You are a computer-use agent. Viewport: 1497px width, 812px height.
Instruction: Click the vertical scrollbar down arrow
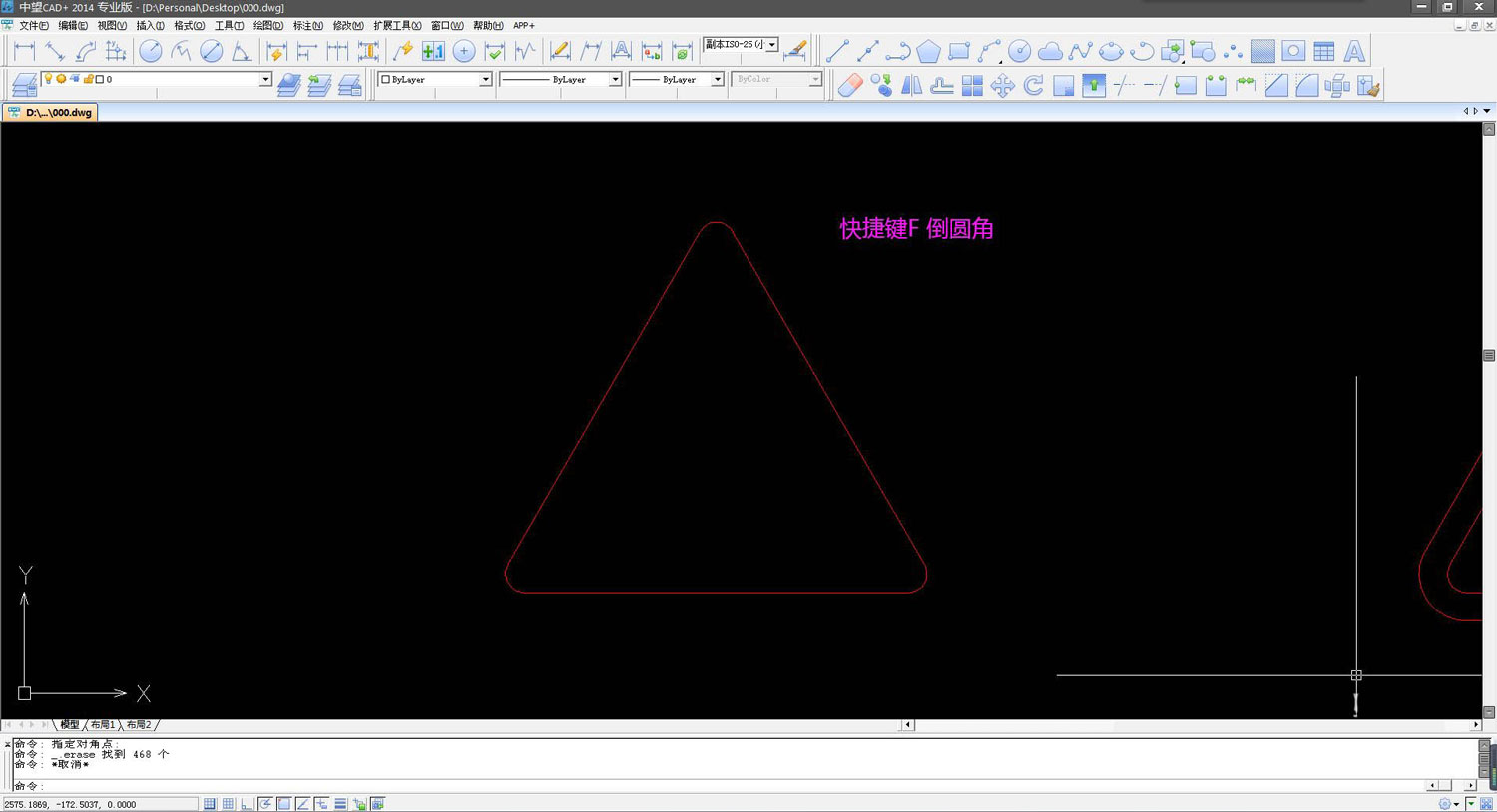[1489, 712]
